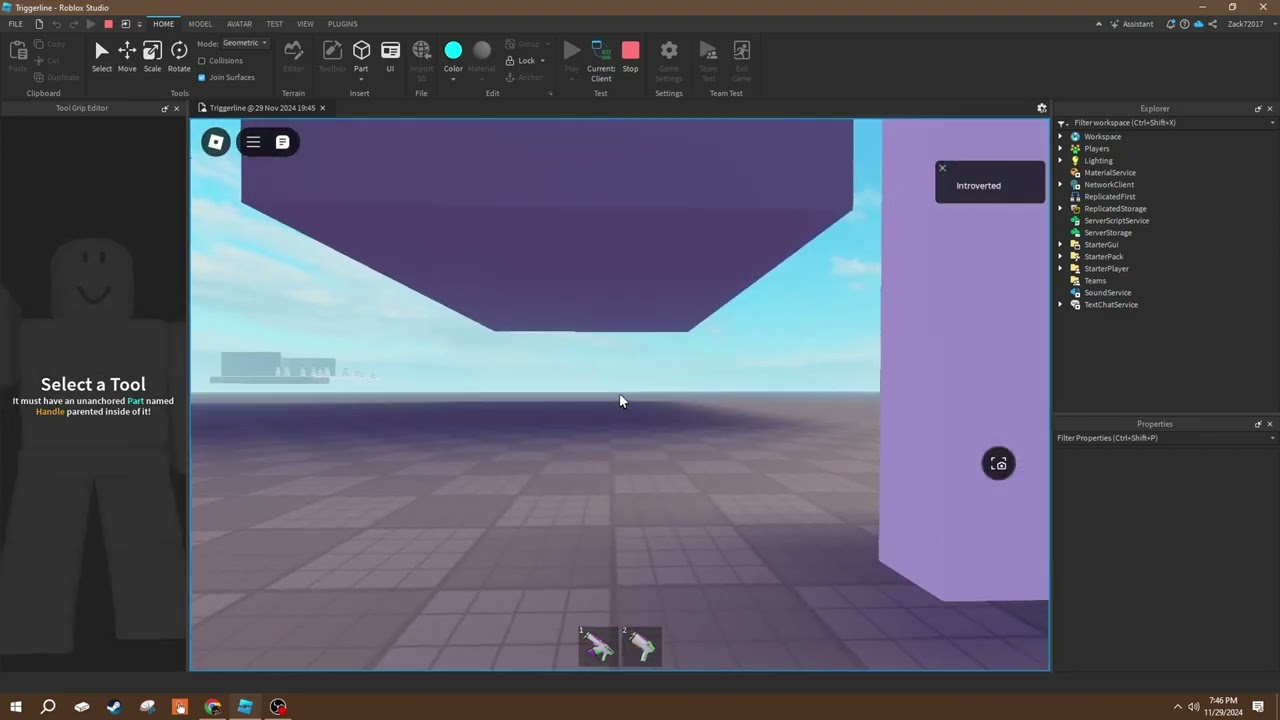Click the screenshot capture button in viewport
Viewport: 1280px width, 720px height.
(998, 463)
